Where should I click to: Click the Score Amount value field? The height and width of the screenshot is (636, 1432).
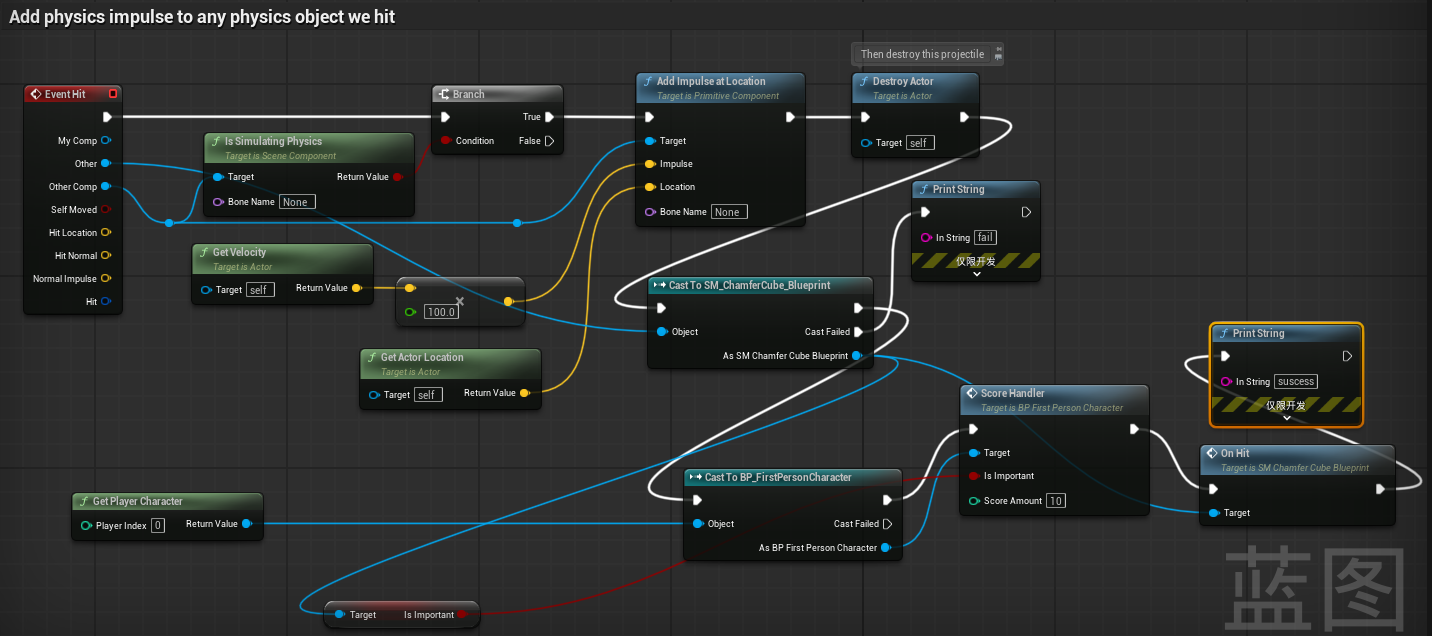(x=1056, y=501)
